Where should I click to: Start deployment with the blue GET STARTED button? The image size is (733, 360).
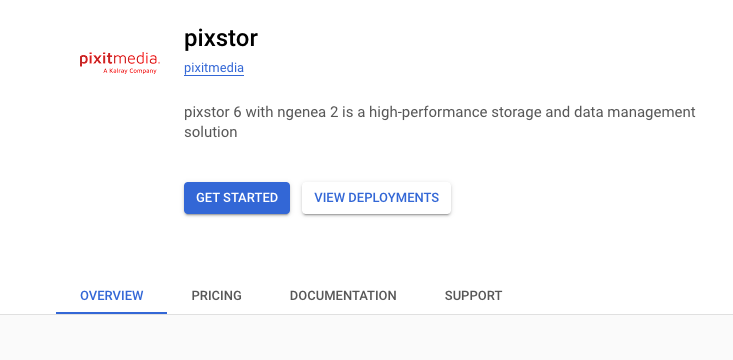237,198
